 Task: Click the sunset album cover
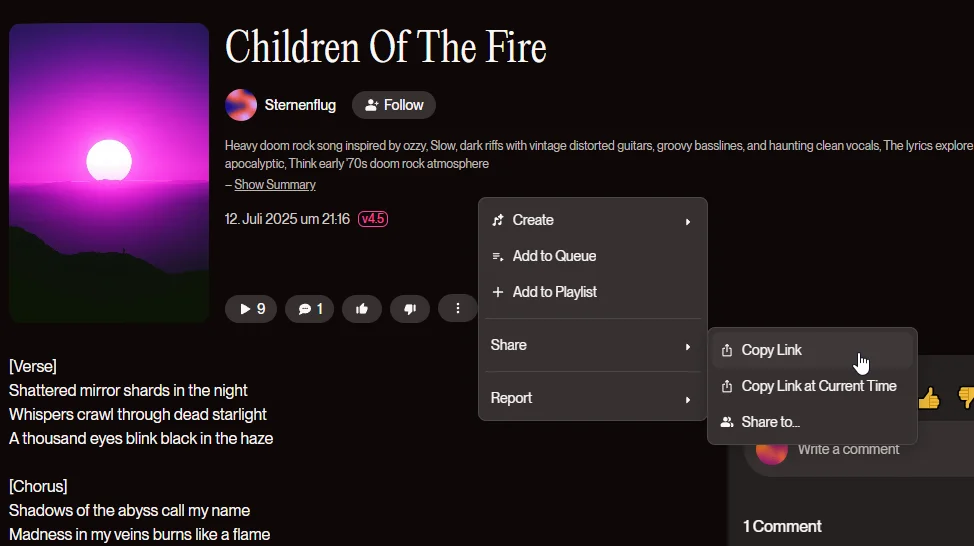[109, 173]
